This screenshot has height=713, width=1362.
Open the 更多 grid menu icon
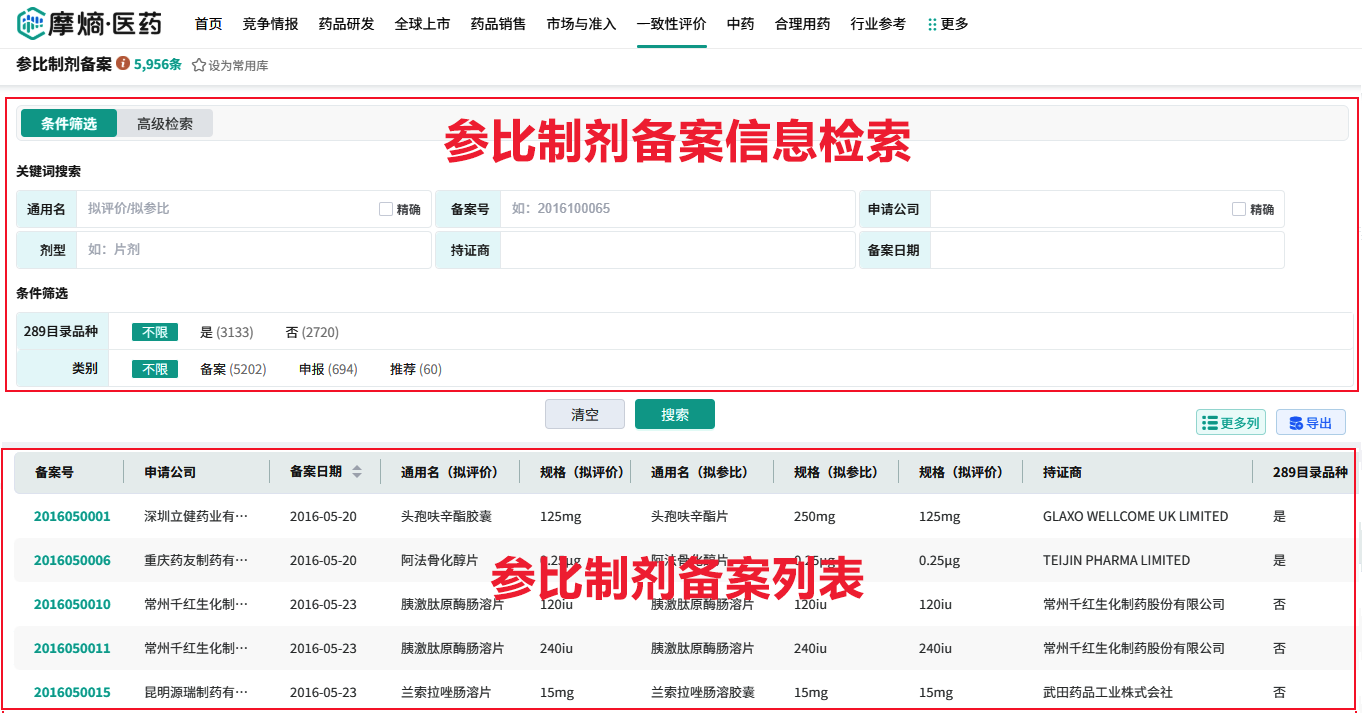pos(932,24)
